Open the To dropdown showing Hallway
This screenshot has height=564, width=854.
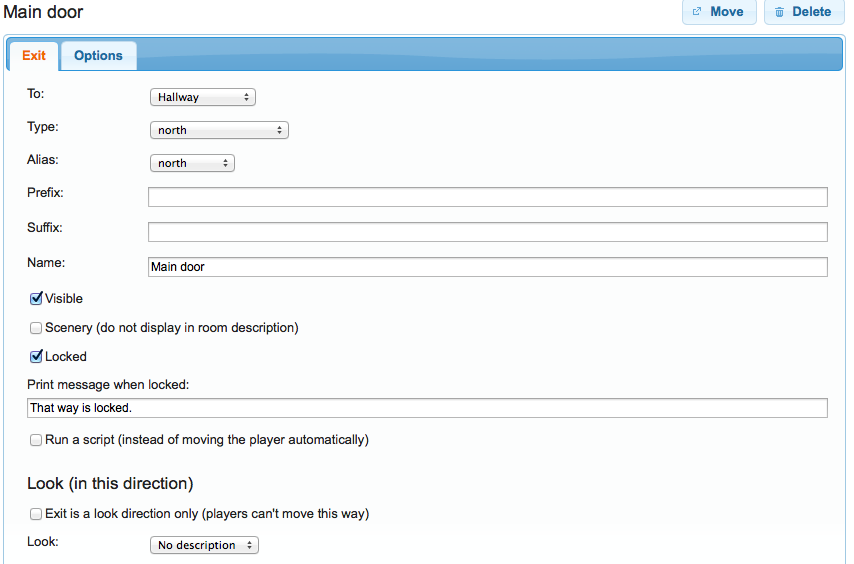click(x=203, y=97)
